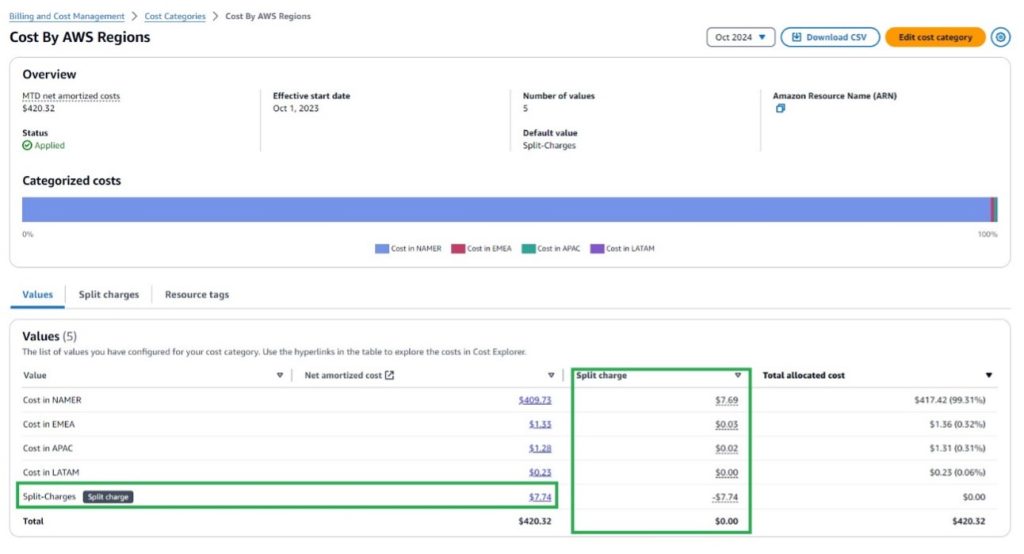This screenshot has height=554, width=1024.
Task: Open the $0.23 LATAM cost link
Action: point(540,472)
